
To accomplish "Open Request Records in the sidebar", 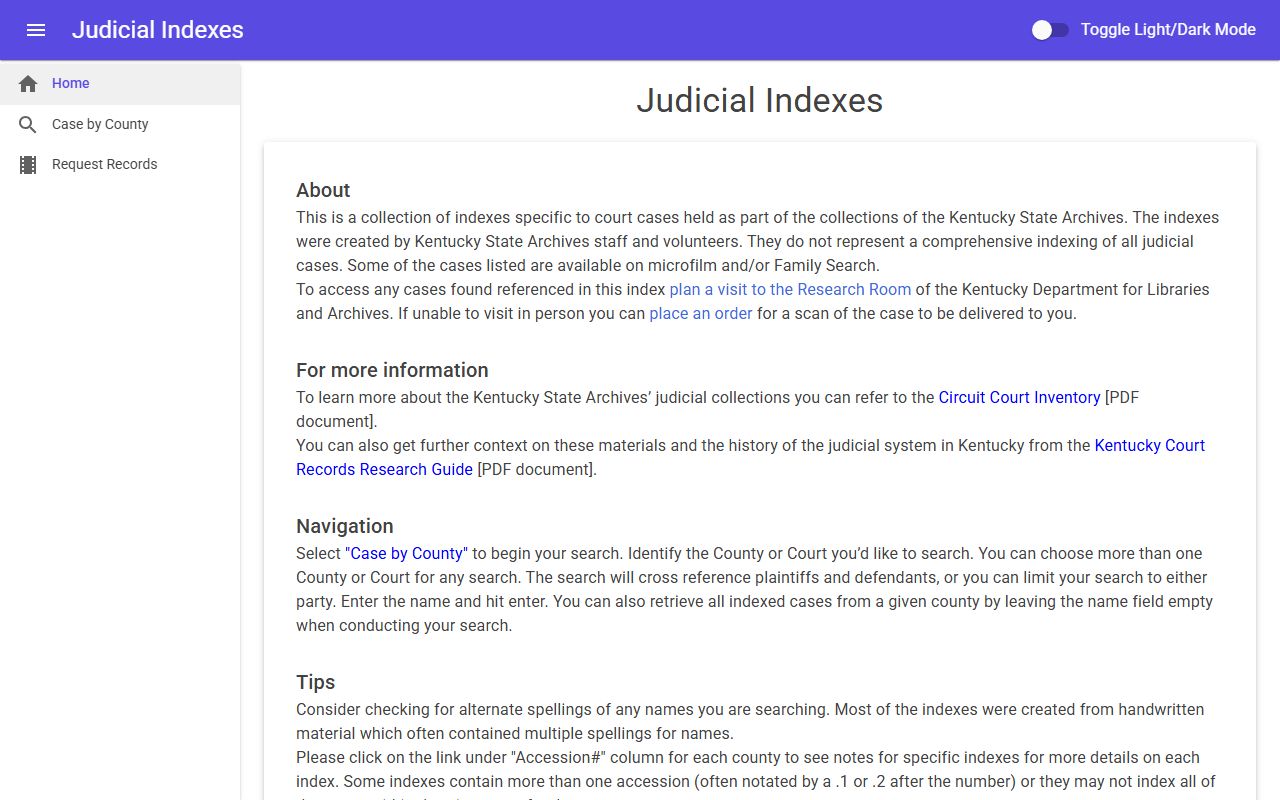I will click(x=120, y=165).
